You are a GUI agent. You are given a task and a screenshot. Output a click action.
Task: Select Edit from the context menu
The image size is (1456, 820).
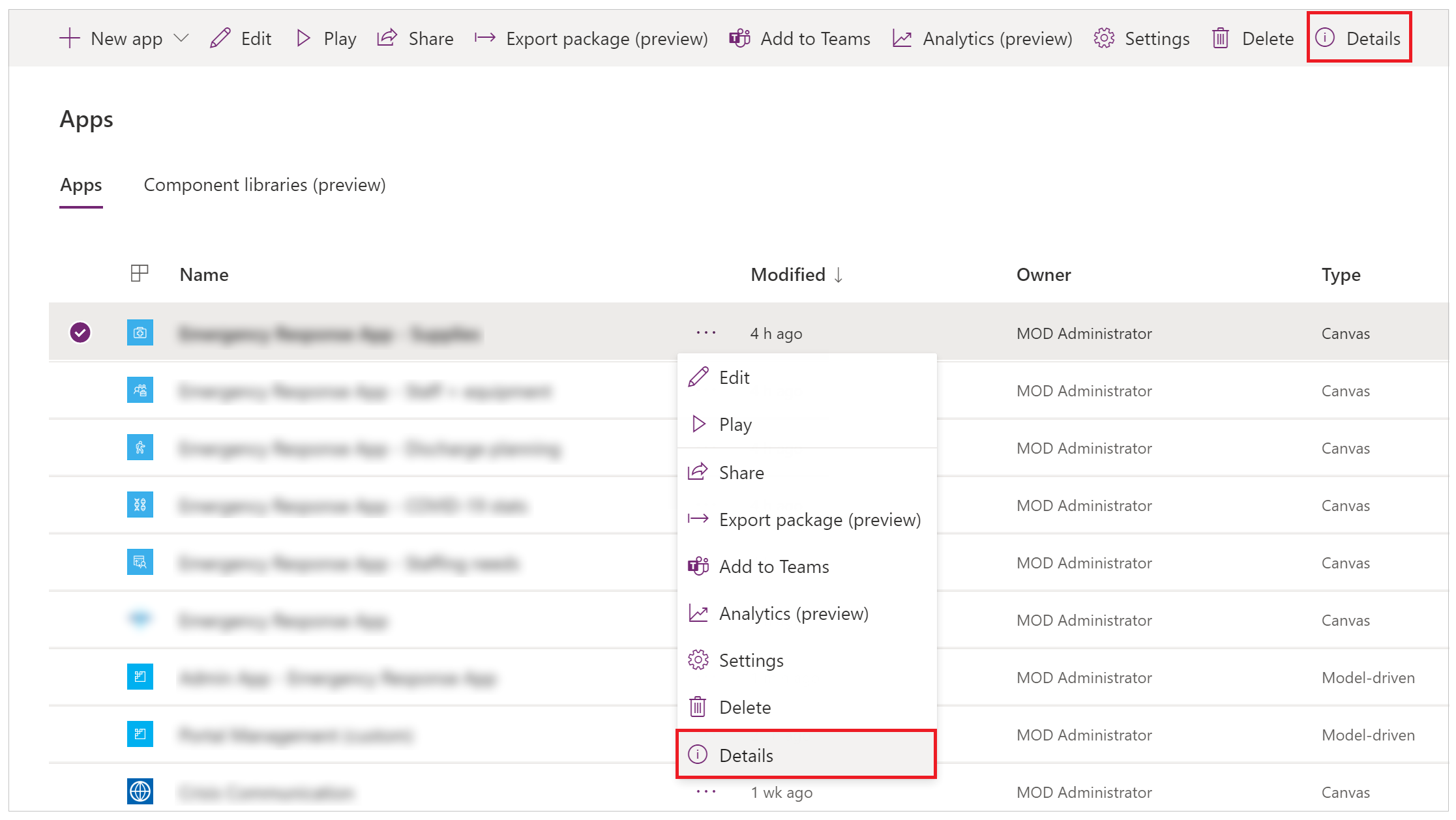[x=734, y=377]
